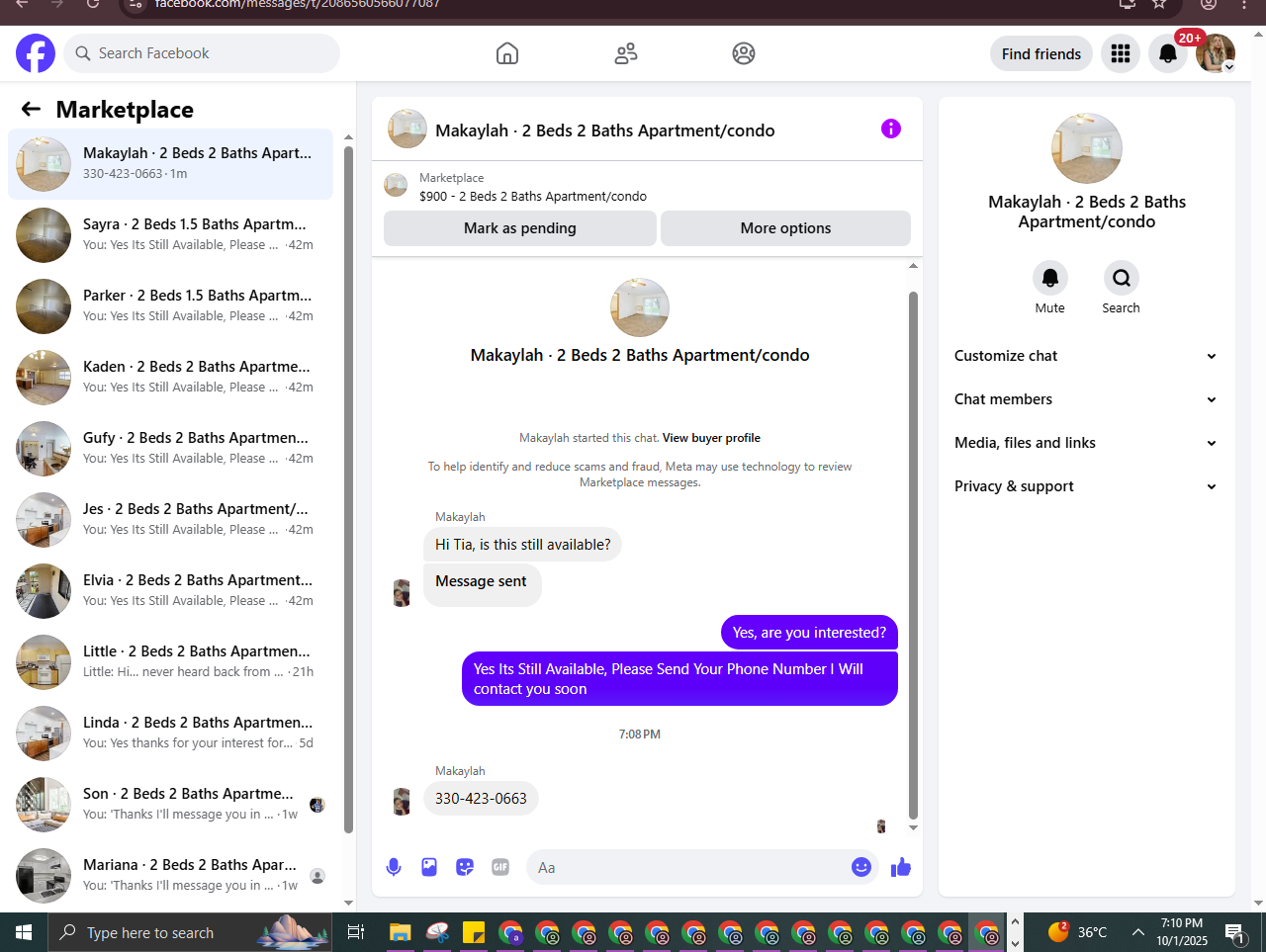Open More options for the listing
The width and height of the screenshot is (1266, 952).
pos(785,228)
